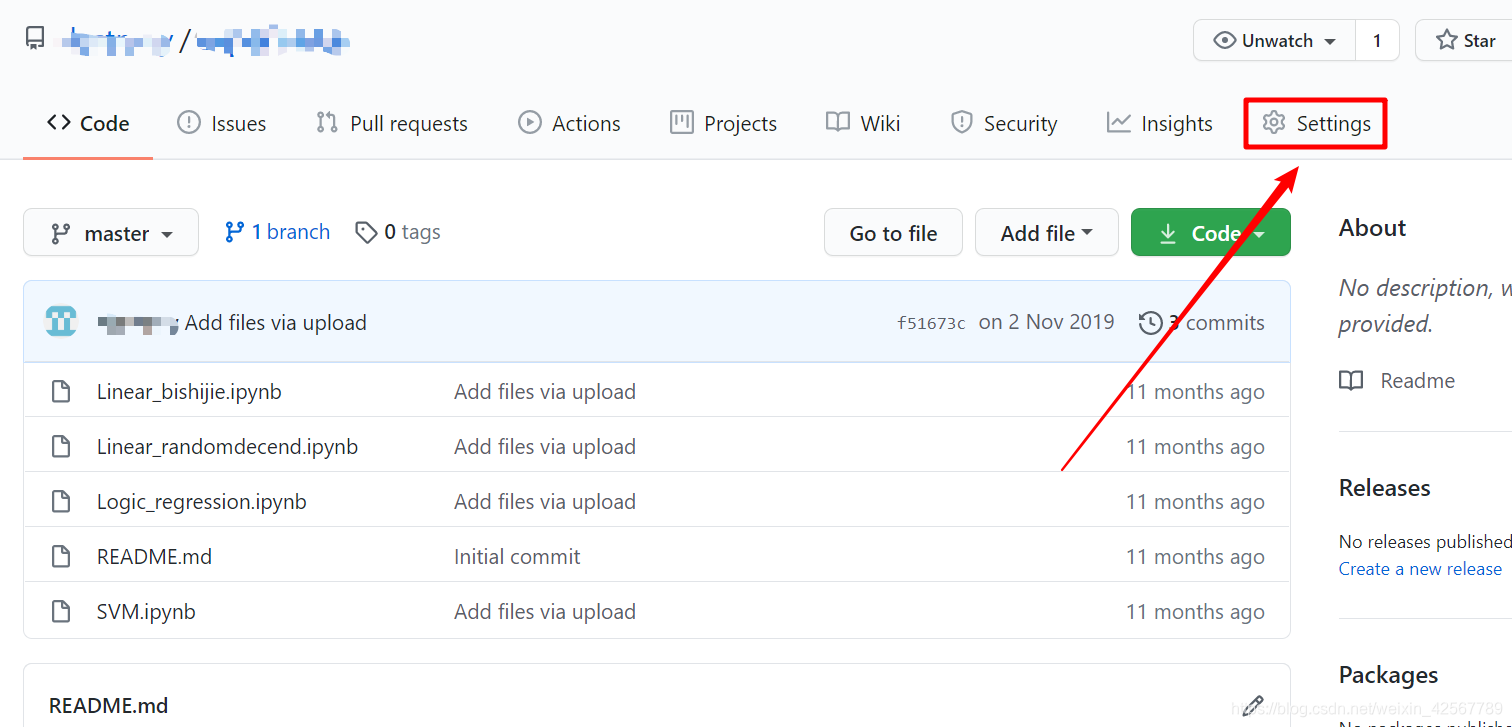Edit README with the pencil icon
Screen dimensions: 1512x727
[x=1253, y=706]
